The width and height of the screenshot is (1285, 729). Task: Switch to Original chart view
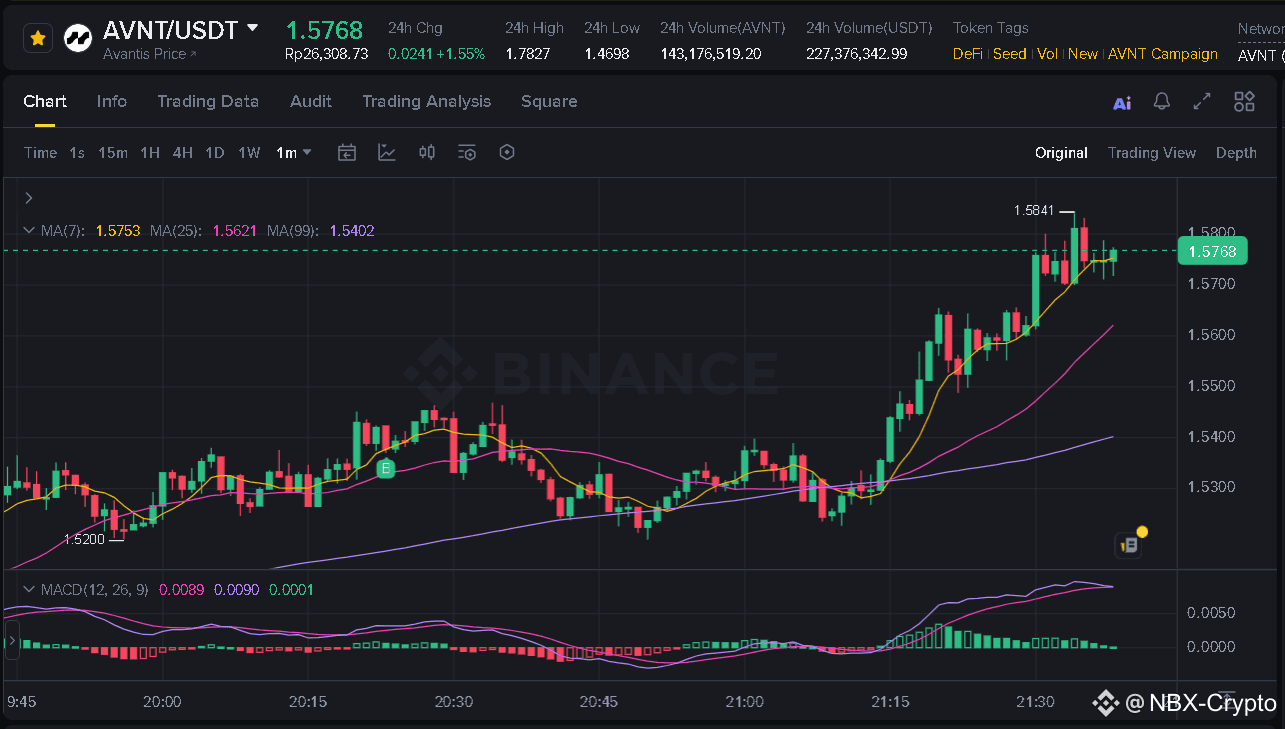pos(1061,153)
